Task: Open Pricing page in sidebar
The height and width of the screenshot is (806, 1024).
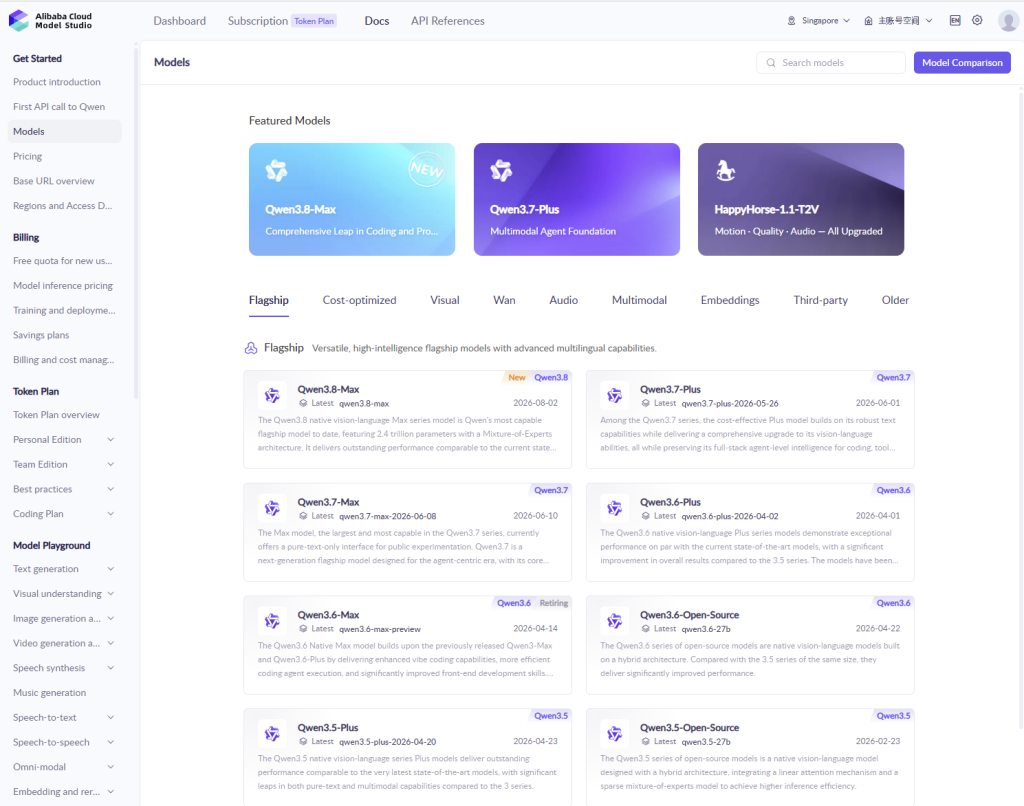Action: tap(27, 156)
